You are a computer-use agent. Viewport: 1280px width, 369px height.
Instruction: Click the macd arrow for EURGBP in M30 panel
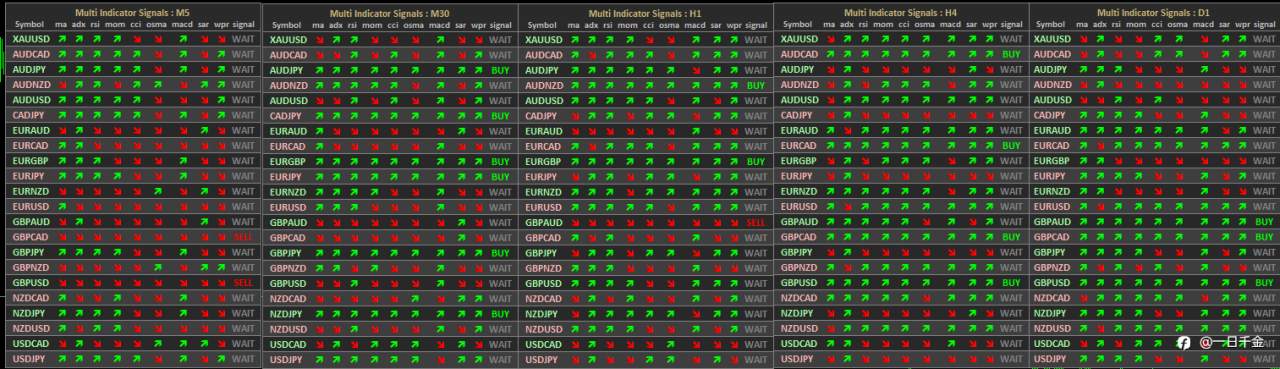[441, 162]
